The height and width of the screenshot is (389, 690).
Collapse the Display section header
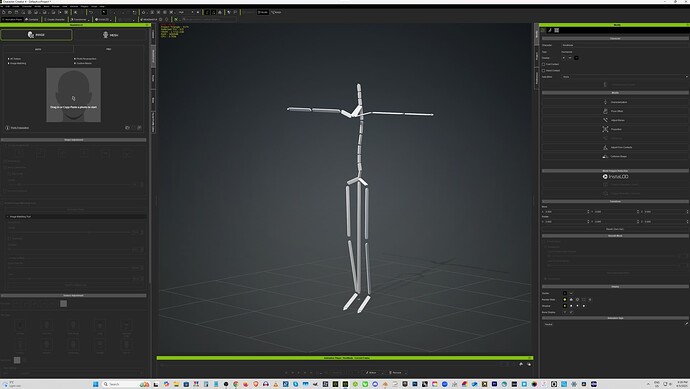[615, 286]
